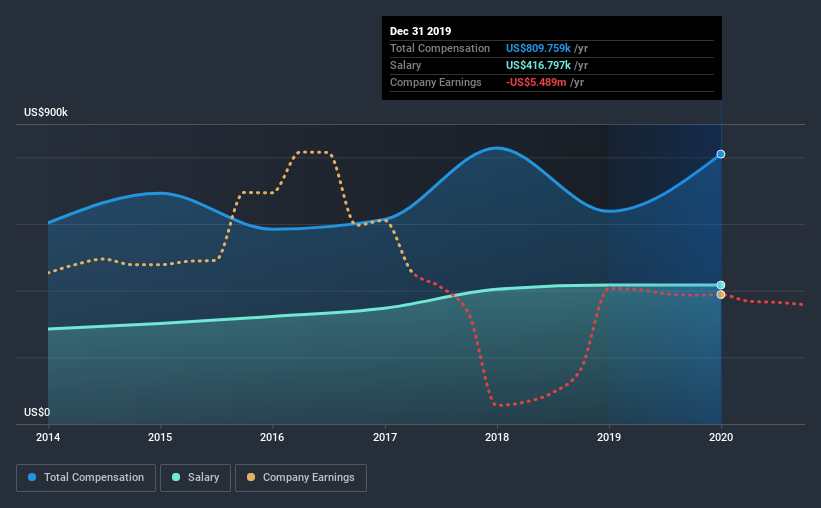This screenshot has width=821, height=508.
Task: Select the Company Earnings data point at 2020
Action: coord(721,295)
